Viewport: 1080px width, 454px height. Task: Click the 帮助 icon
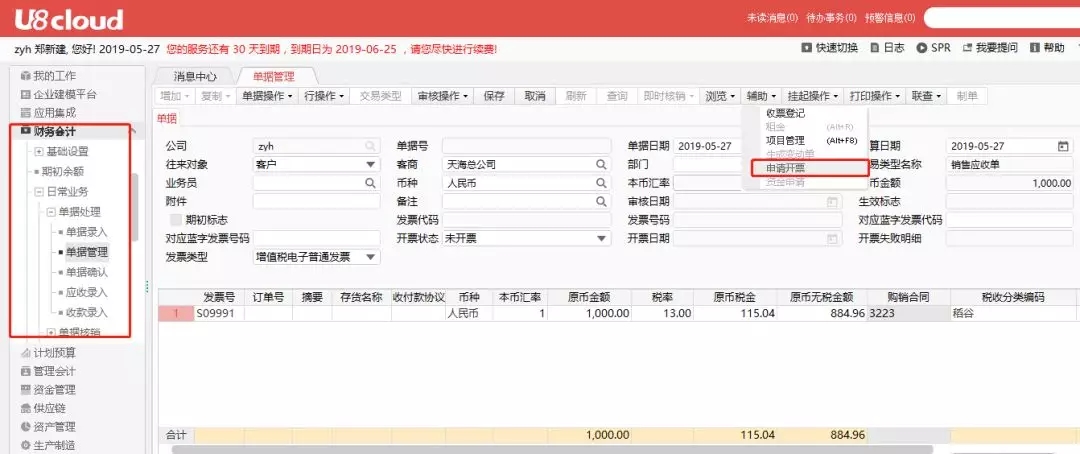point(1035,48)
